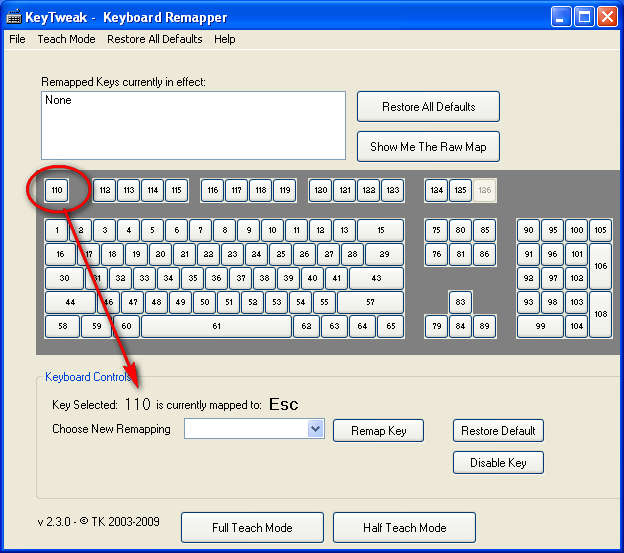The height and width of the screenshot is (553, 624).
Task: Click the KeyTweak title bar icon
Action: (x=14, y=17)
